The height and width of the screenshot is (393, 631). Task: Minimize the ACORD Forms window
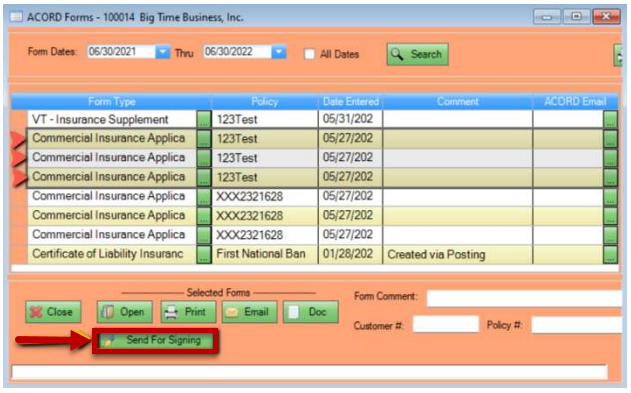(546, 17)
